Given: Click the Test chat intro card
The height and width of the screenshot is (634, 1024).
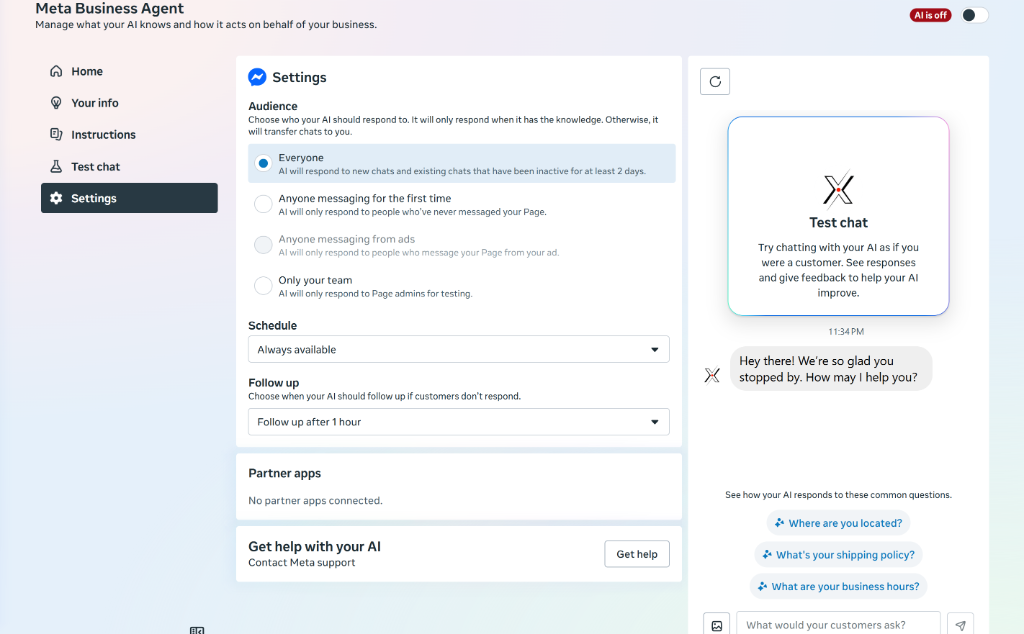Looking at the screenshot, I should pos(839,216).
